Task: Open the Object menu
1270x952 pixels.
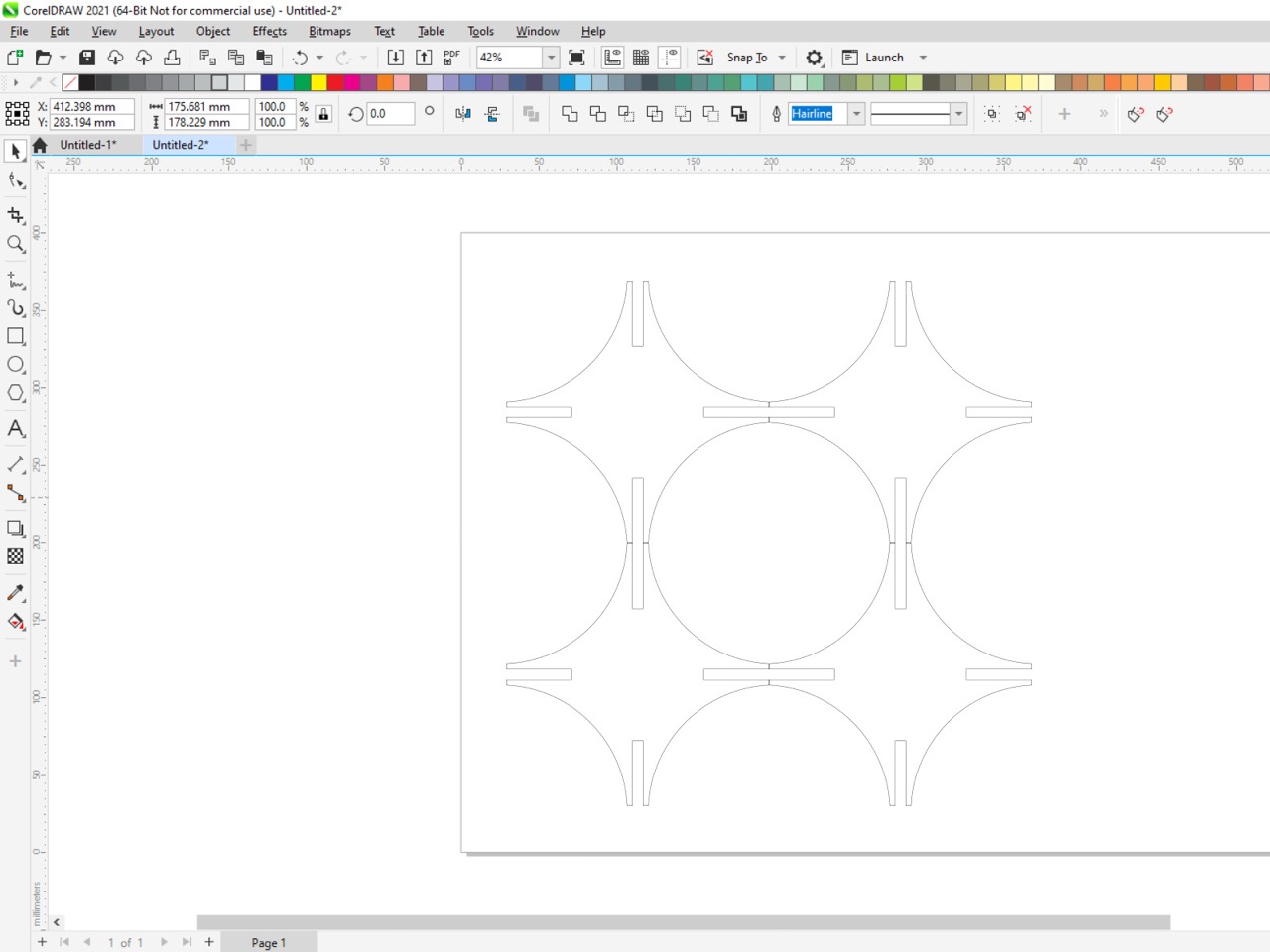Action: click(213, 31)
